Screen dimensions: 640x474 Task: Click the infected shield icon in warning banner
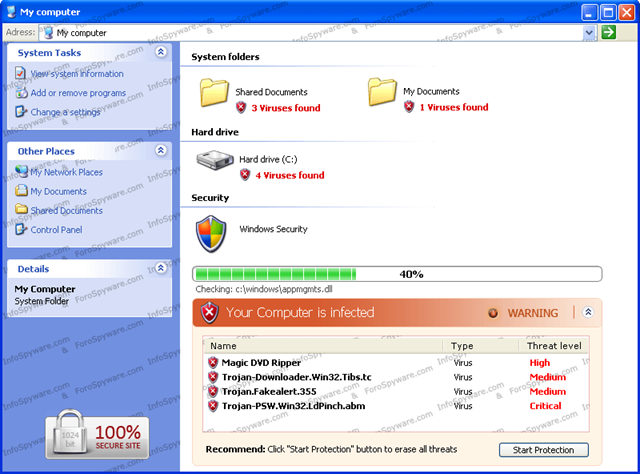[210, 313]
